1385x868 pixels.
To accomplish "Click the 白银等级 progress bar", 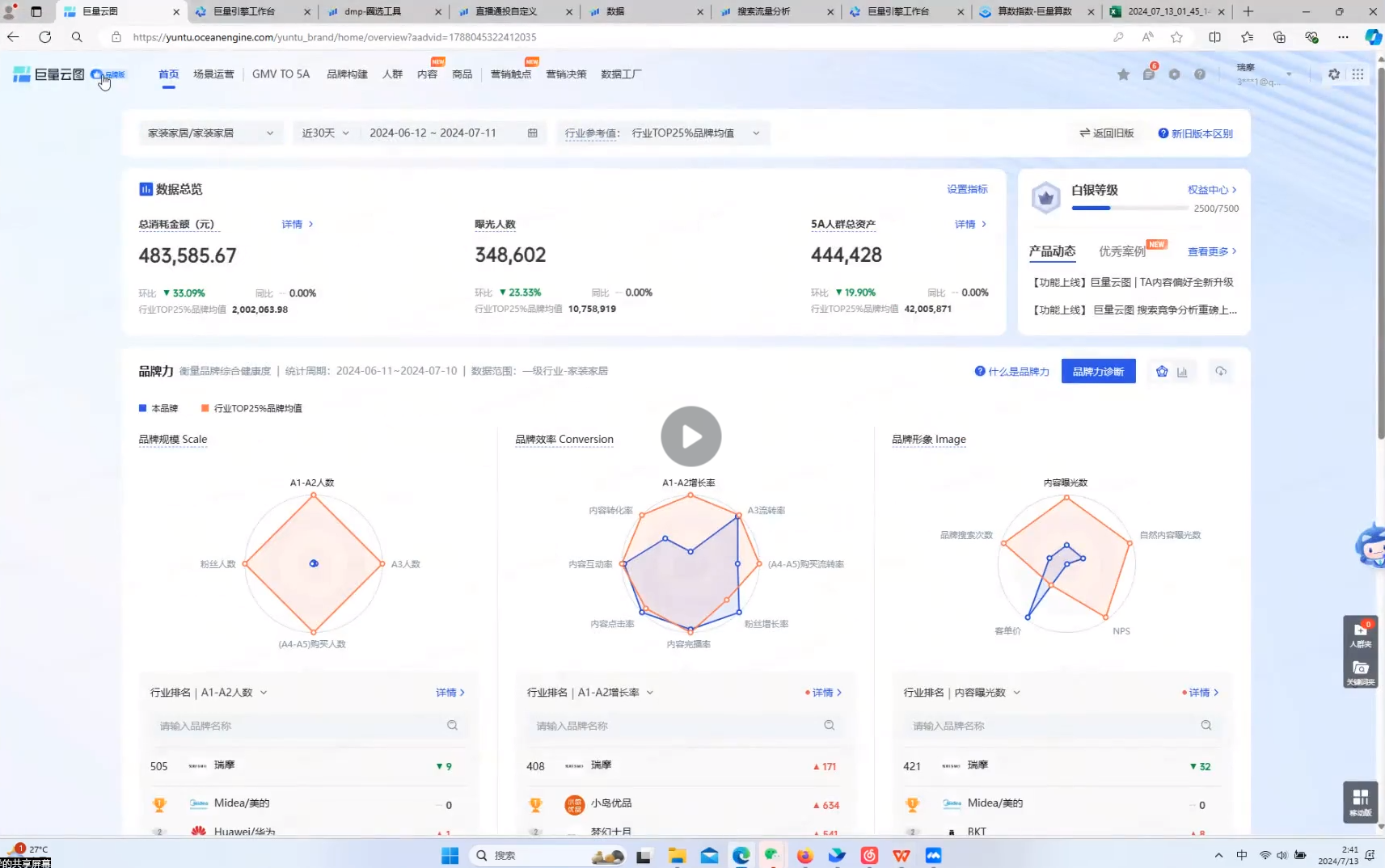I will click(1131, 209).
